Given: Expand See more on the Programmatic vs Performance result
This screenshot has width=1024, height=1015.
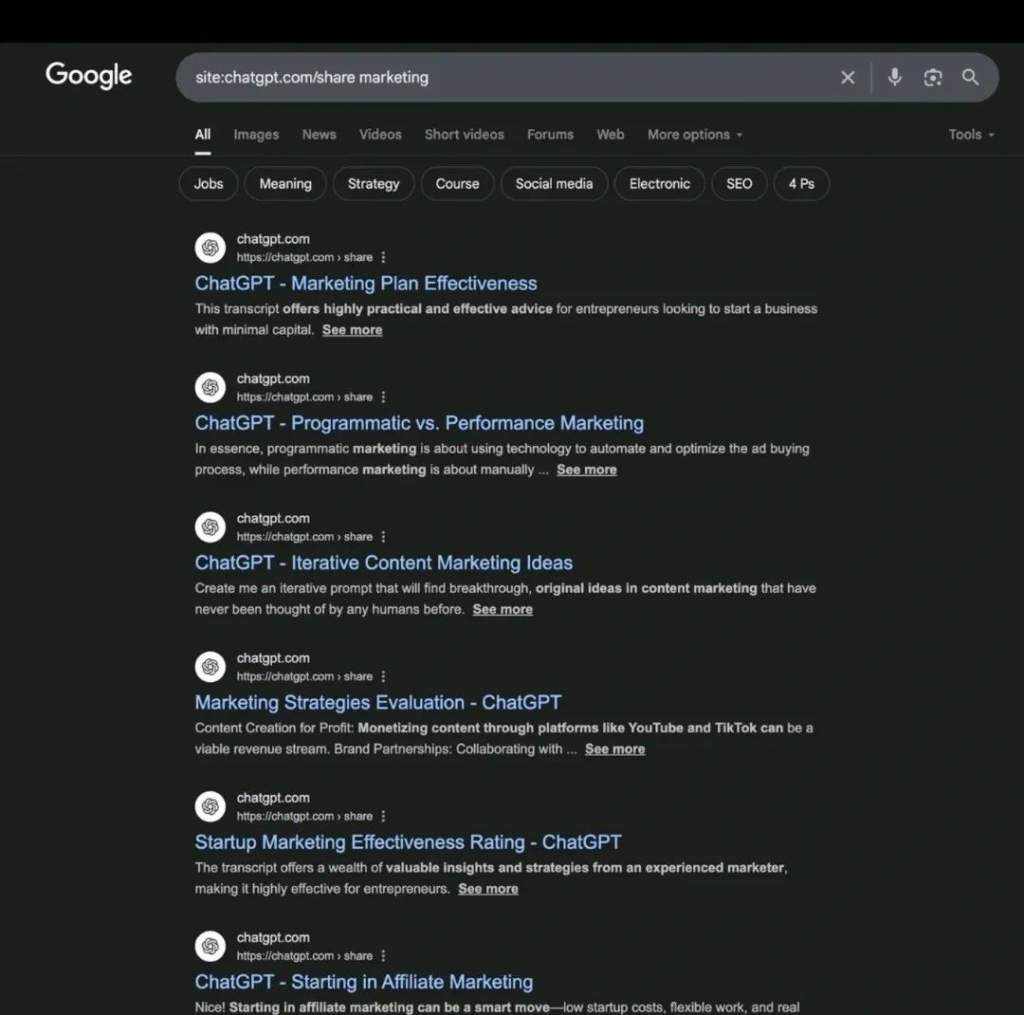Looking at the screenshot, I should [586, 469].
